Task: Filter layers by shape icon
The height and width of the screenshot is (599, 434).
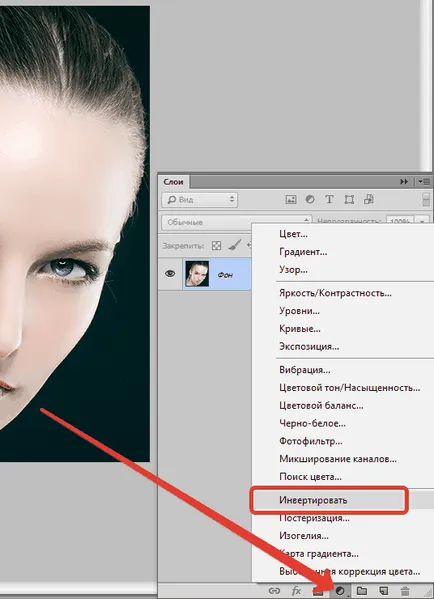Action: click(x=349, y=199)
